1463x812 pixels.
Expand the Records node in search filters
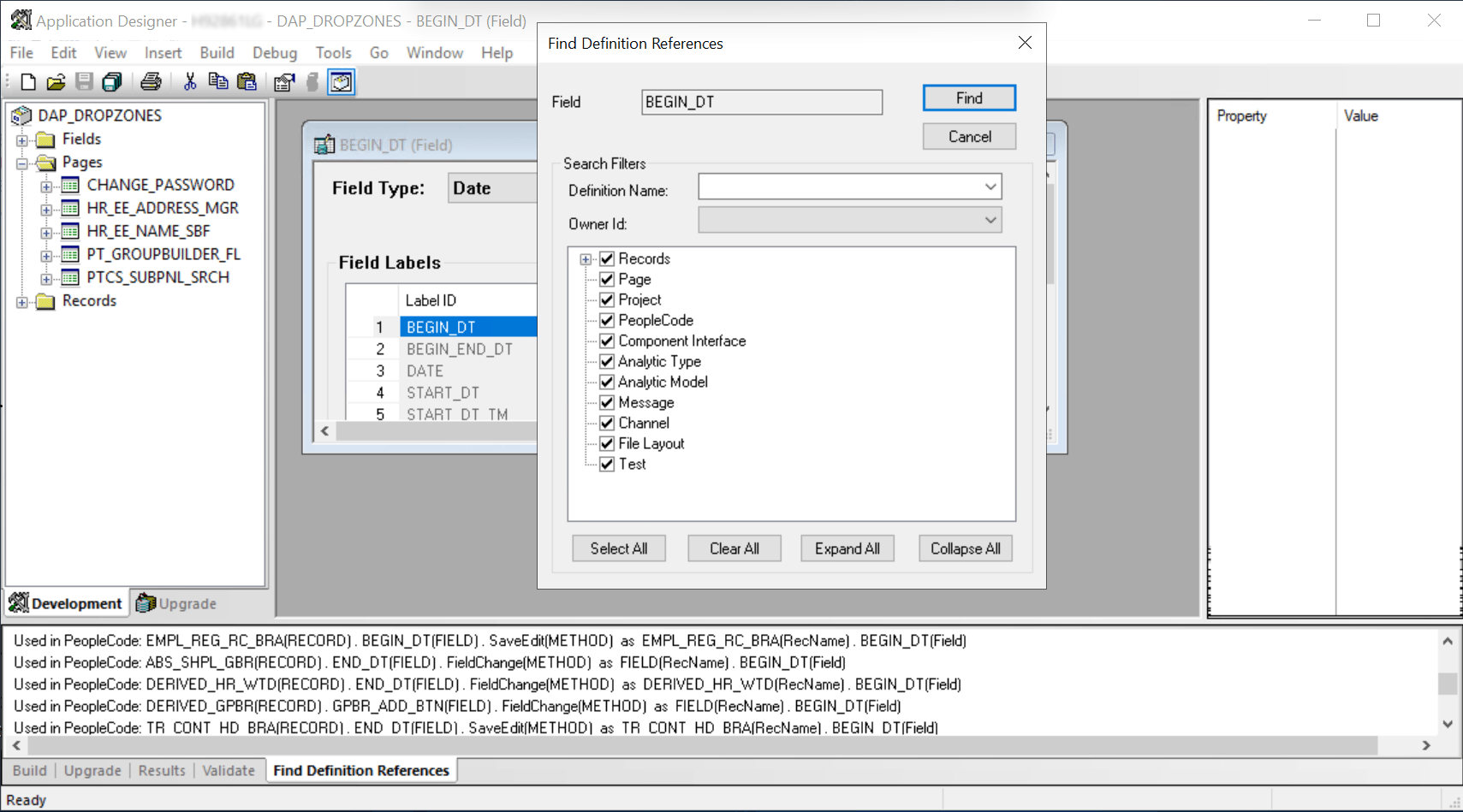[586, 258]
